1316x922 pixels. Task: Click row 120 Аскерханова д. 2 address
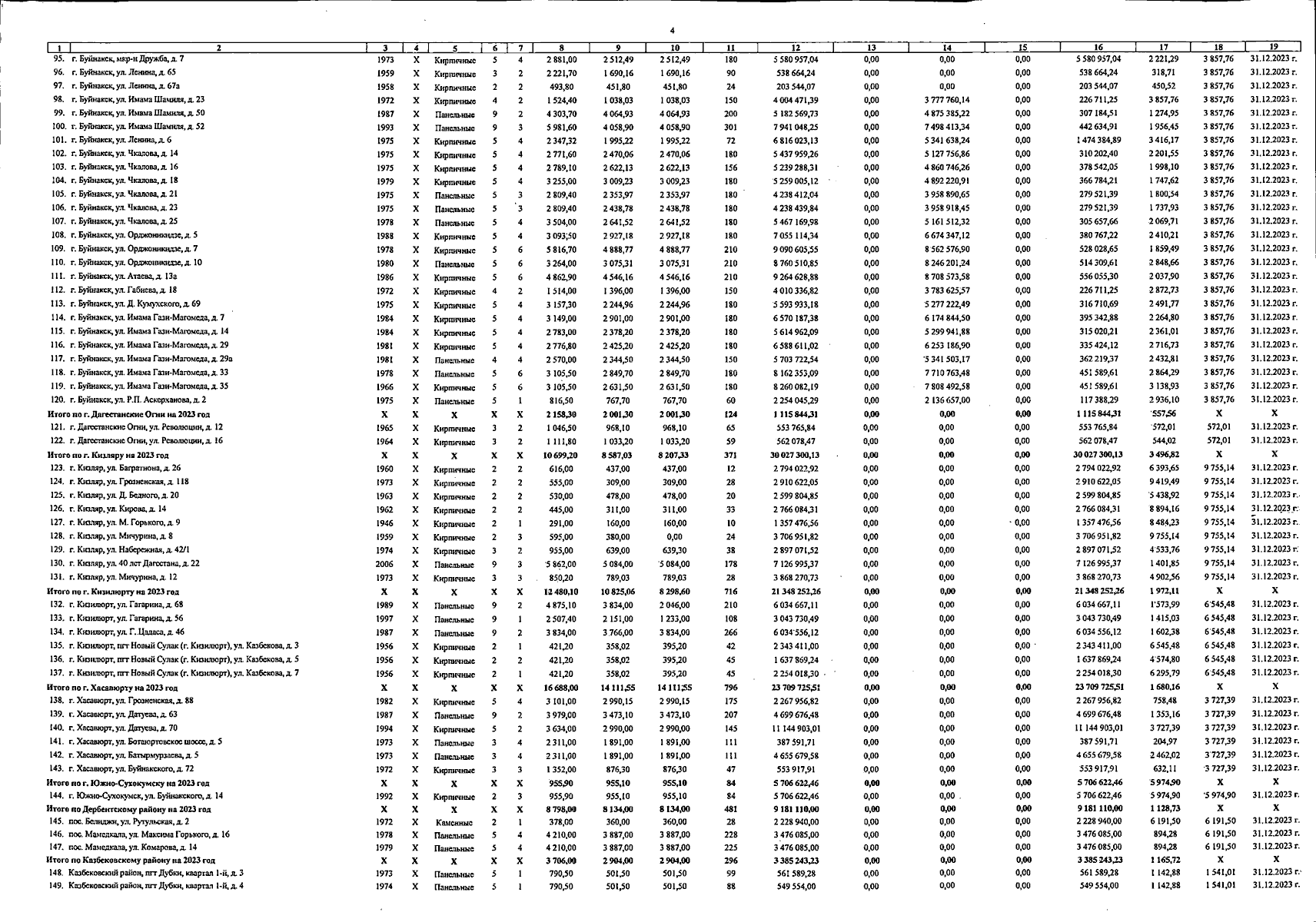click(x=138, y=400)
